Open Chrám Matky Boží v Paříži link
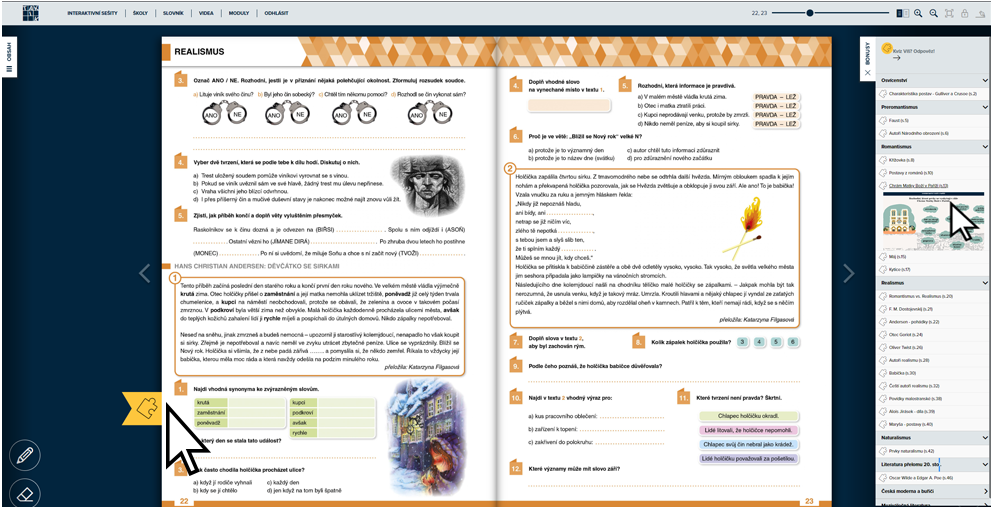The width and height of the screenshot is (991, 507). pyautogui.click(x=916, y=185)
